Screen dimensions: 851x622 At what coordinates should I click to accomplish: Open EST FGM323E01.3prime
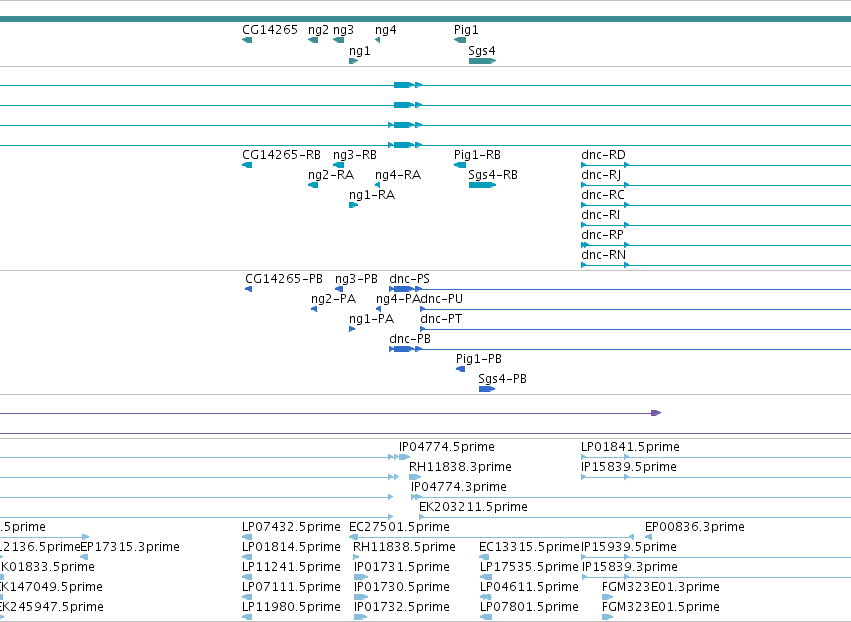point(661,588)
